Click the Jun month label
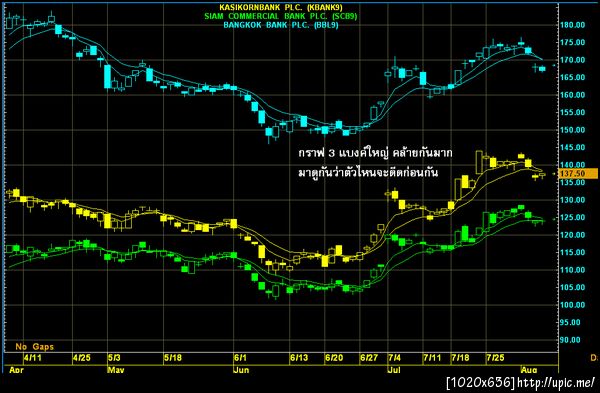Screen dimensions: 600x393 tap(241, 370)
